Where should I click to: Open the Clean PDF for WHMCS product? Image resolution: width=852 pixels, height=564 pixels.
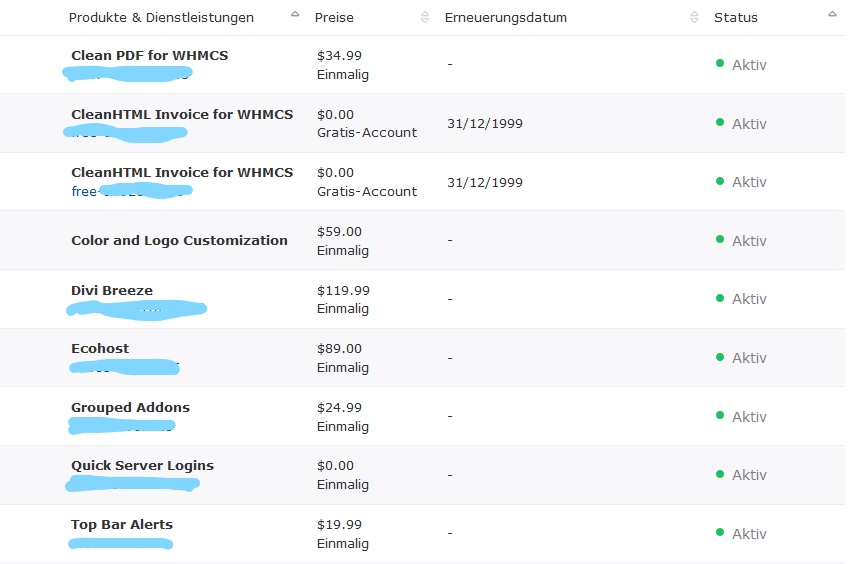coord(149,55)
